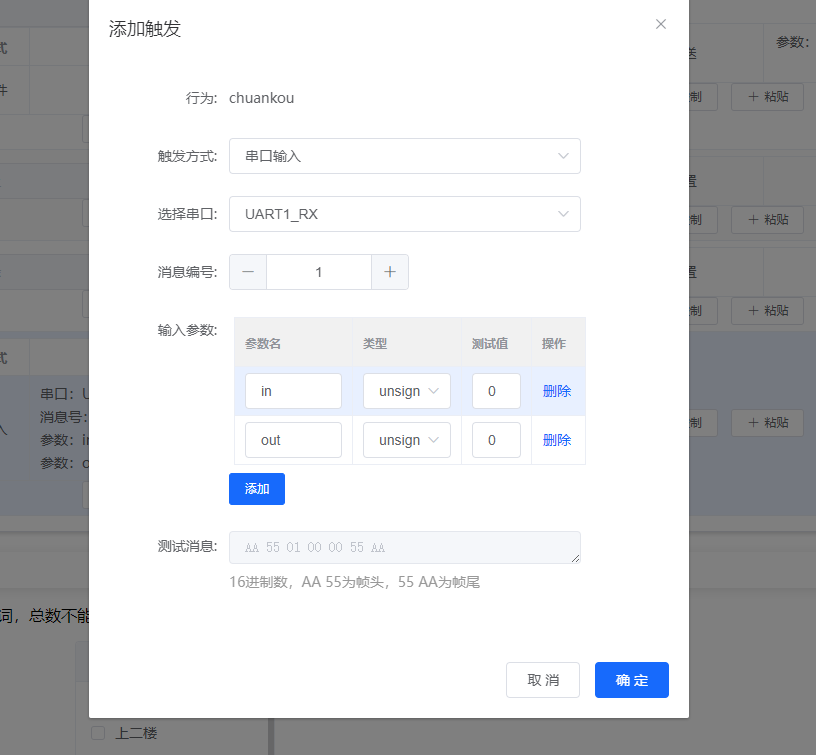Cancel the dialog via 取消
Image resolution: width=816 pixels, height=755 pixels.
[543, 680]
